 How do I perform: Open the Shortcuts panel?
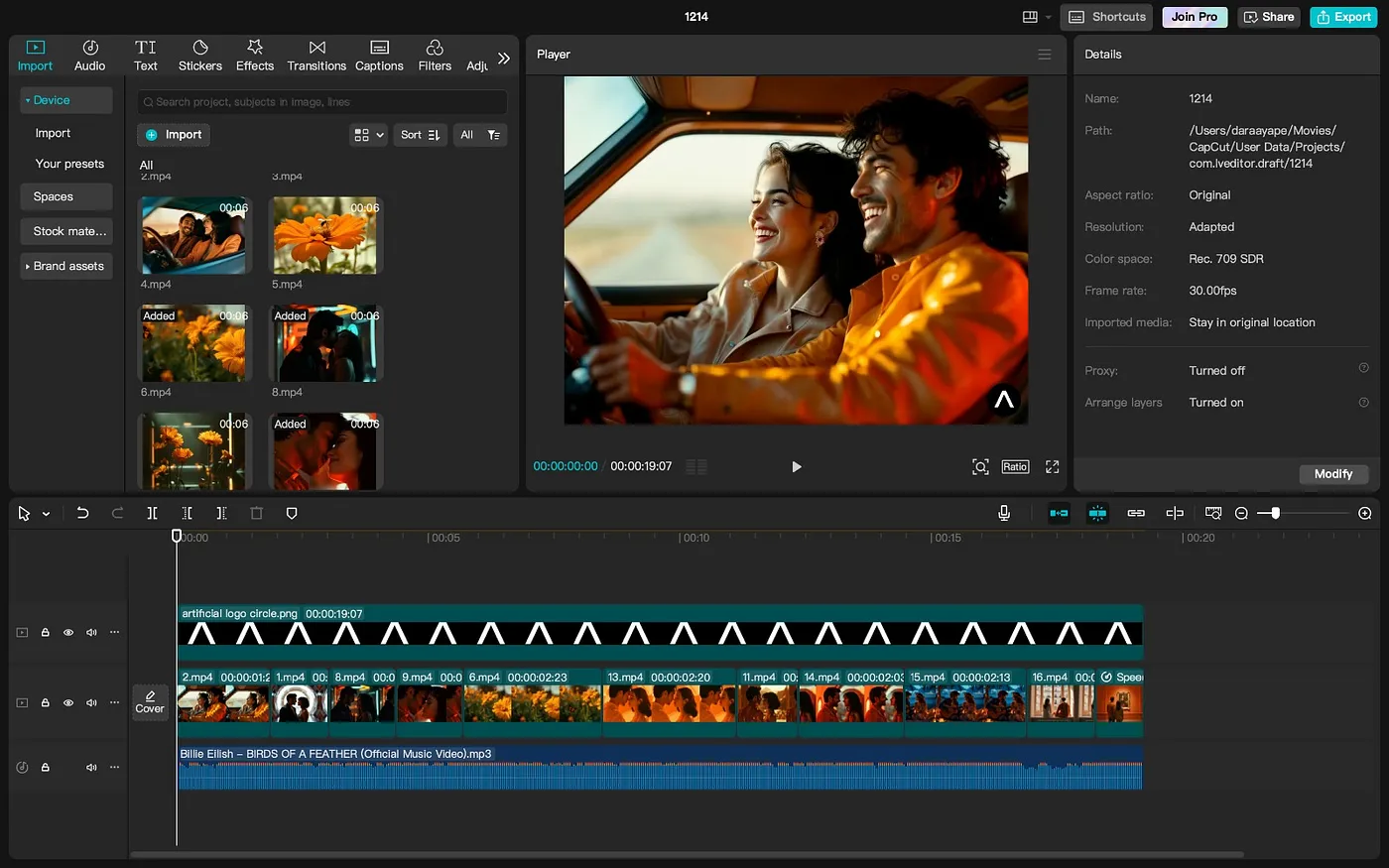pyautogui.click(x=1107, y=17)
